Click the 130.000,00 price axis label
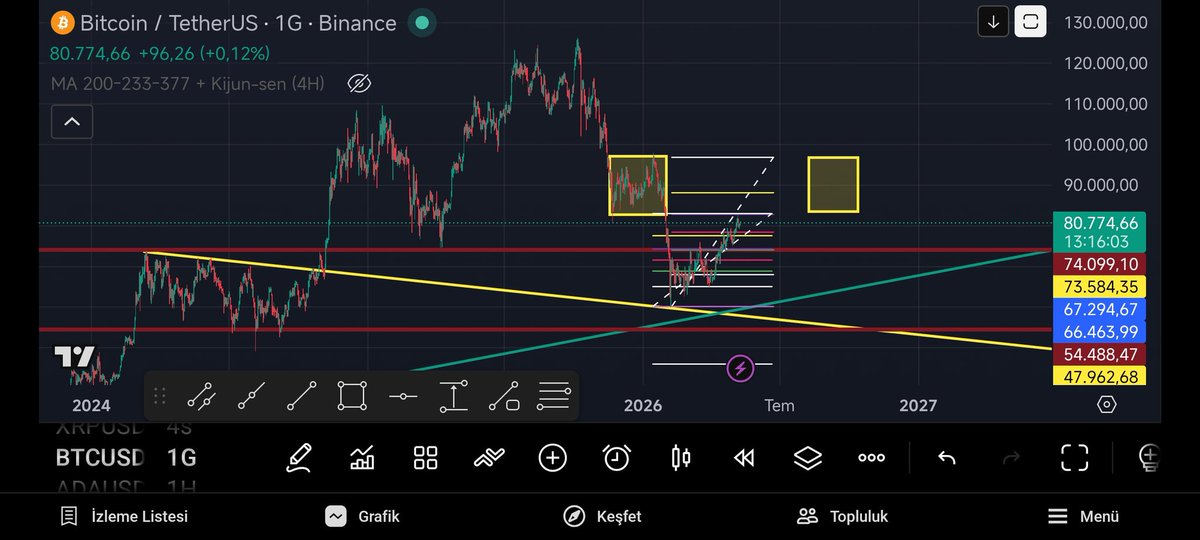The height and width of the screenshot is (540, 1200). coord(1105,21)
